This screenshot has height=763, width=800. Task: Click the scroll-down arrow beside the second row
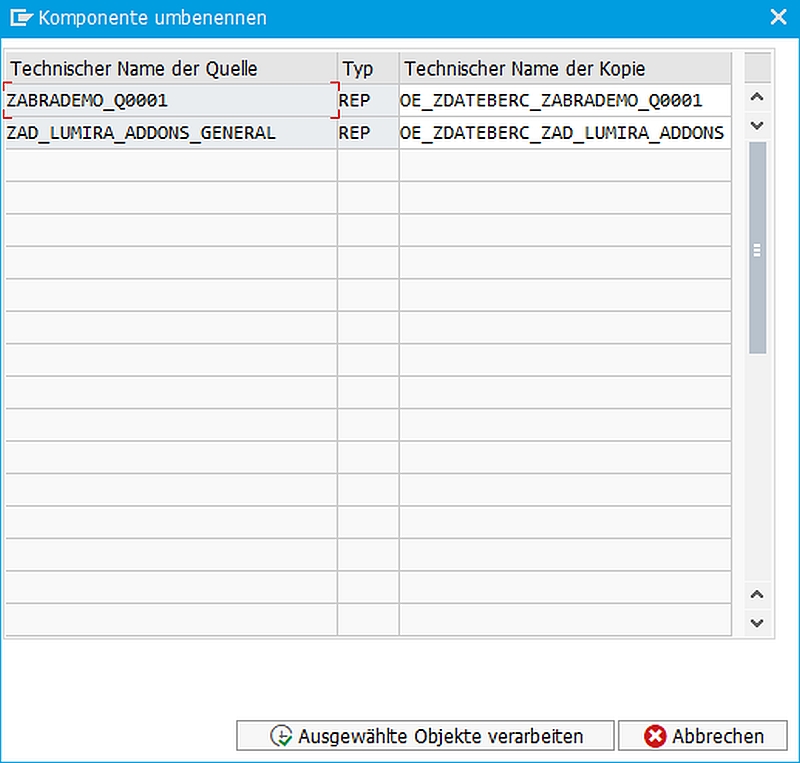pyautogui.click(x=757, y=126)
